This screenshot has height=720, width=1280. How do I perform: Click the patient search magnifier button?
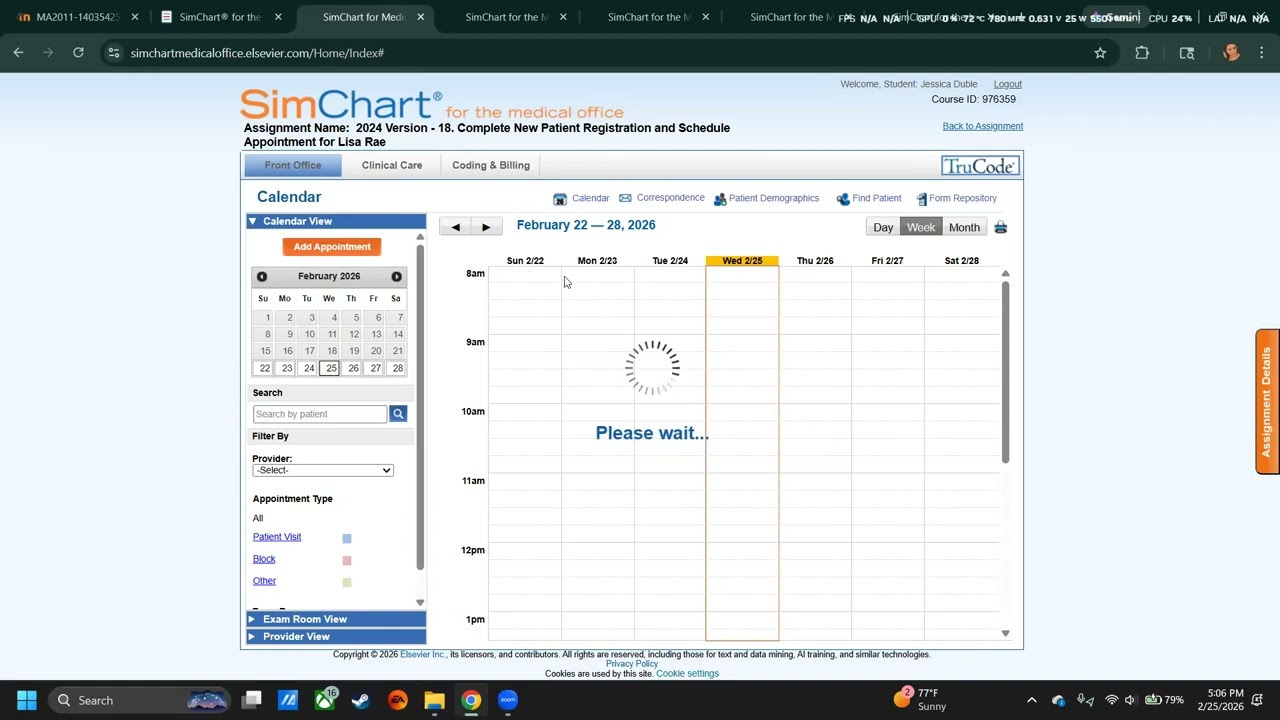398,414
